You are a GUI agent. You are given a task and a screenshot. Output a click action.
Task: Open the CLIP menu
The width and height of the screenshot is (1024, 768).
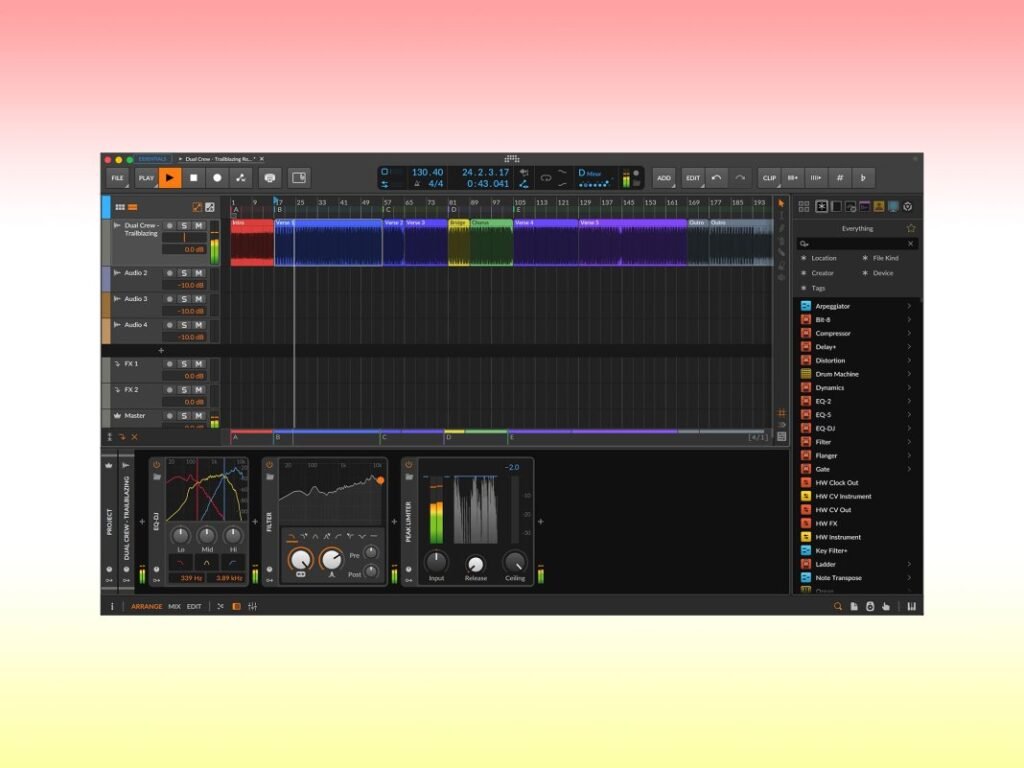(769, 178)
